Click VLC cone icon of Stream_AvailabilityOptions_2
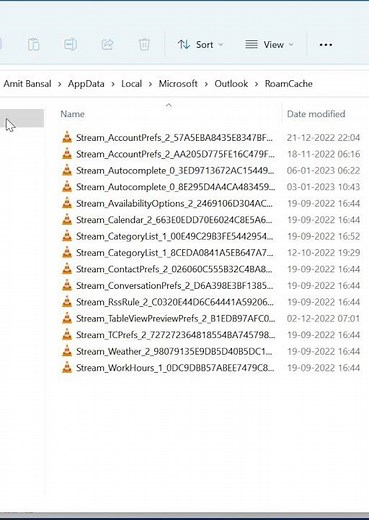Image resolution: width=369 pixels, height=520 pixels. coord(67,203)
